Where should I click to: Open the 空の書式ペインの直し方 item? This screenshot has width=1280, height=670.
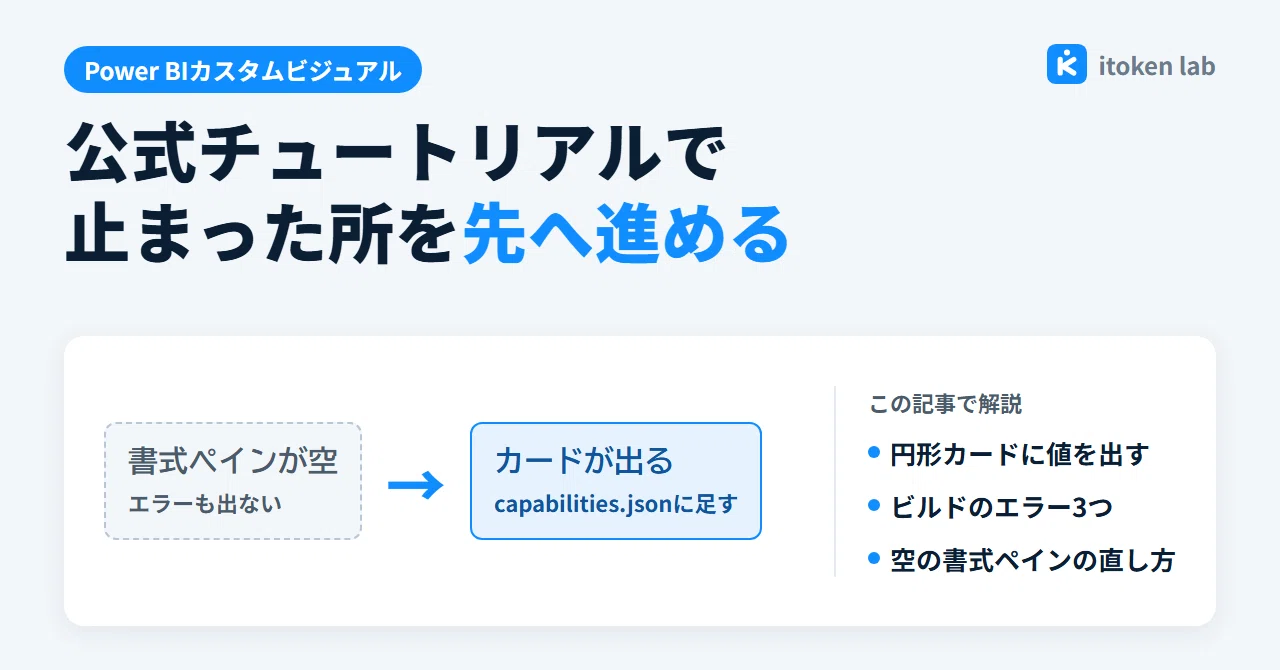[1032, 560]
